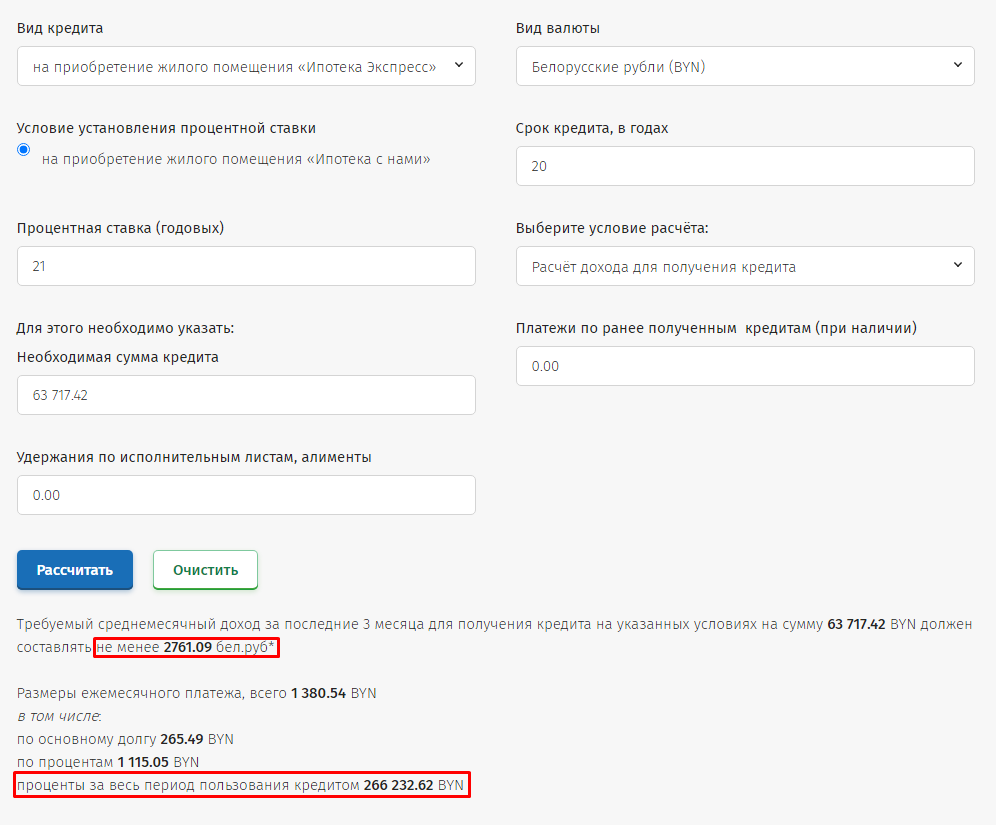Click the radio label text "на приобретение жилого помещения «Ипотека с нами»"
The image size is (996, 825).
(236, 159)
